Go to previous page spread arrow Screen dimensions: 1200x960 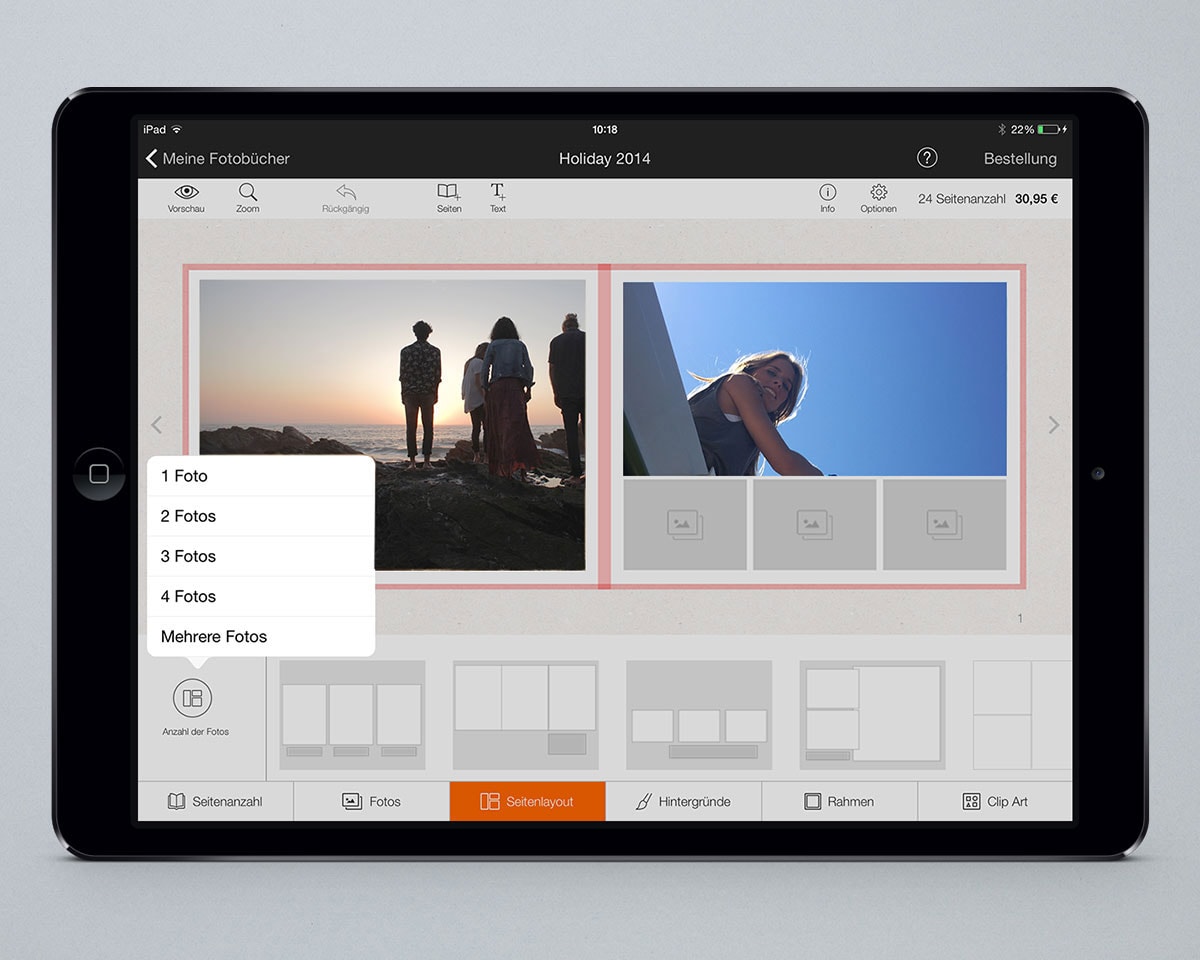click(x=156, y=425)
